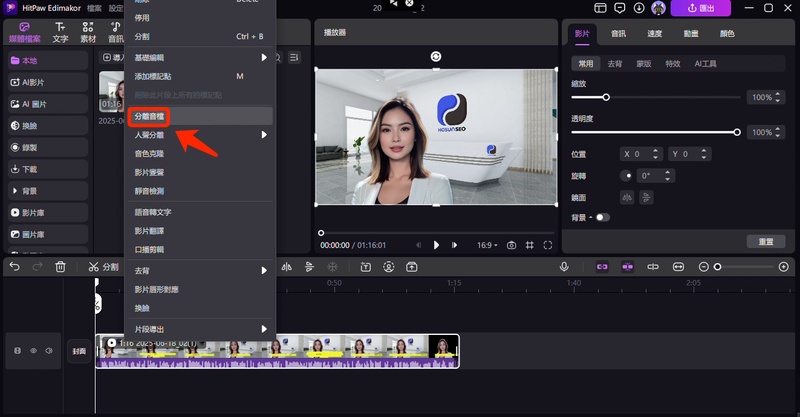
Task: Flip the clip horizontally with mirror icon
Action: pos(627,197)
